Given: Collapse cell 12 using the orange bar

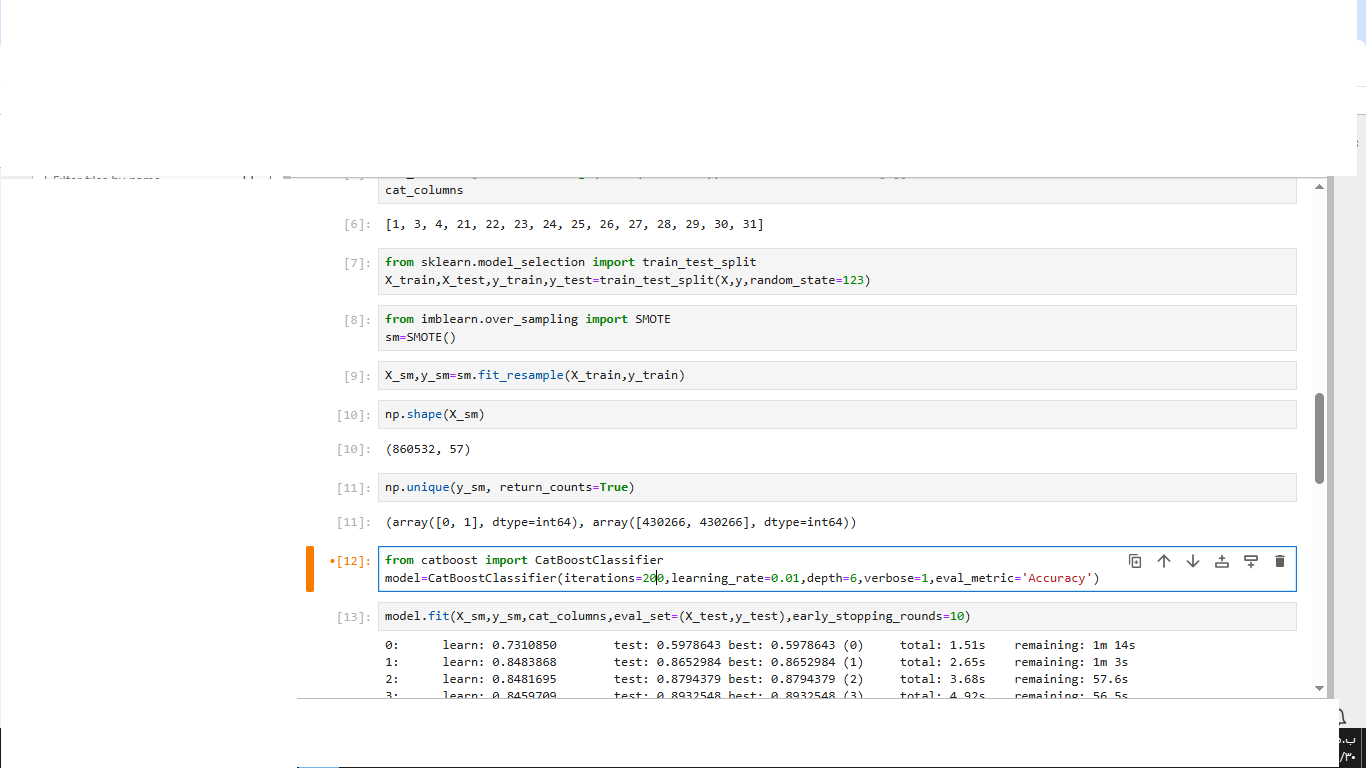Looking at the screenshot, I should pyautogui.click(x=310, y=569).
